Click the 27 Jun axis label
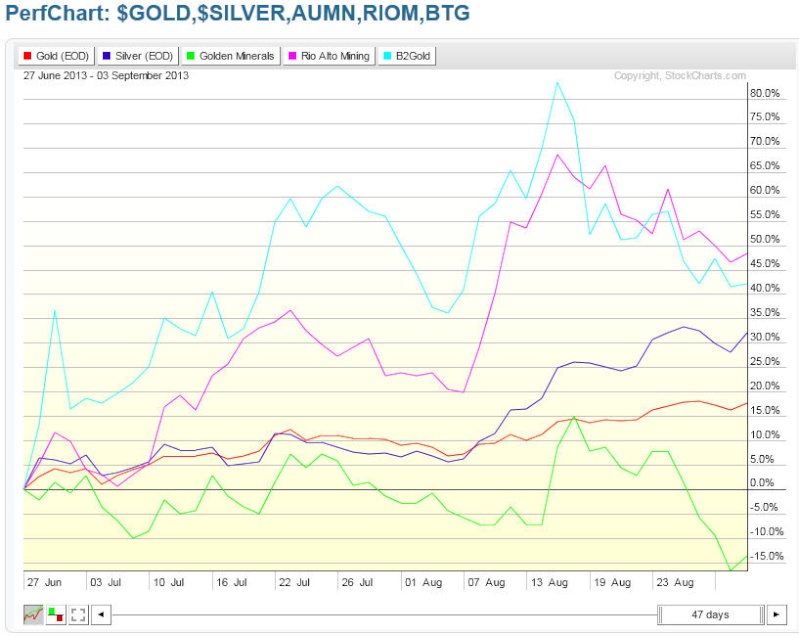This screenshot has height=636, width=799. (x=44, y=582)
